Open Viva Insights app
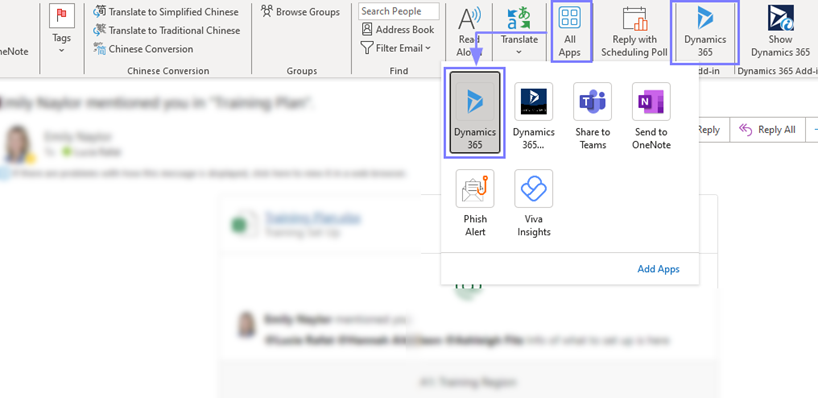This screenshot has height=398, width=818. [x=534, y=203]
